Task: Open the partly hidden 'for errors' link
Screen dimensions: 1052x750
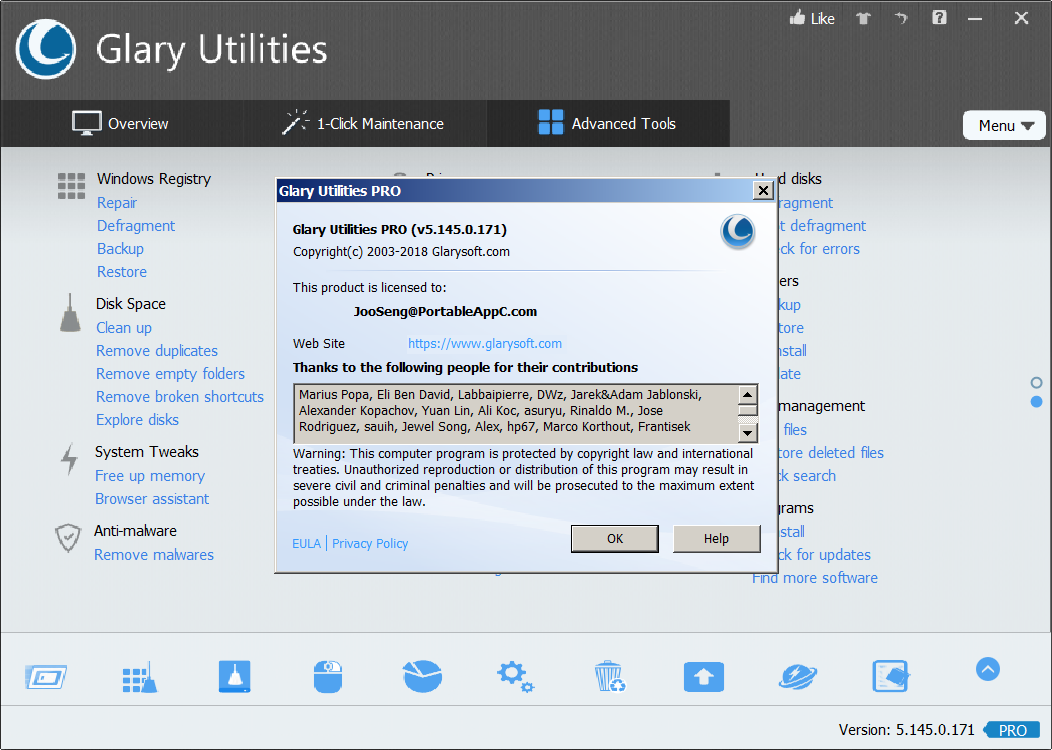Action: (x=819, y=249)
